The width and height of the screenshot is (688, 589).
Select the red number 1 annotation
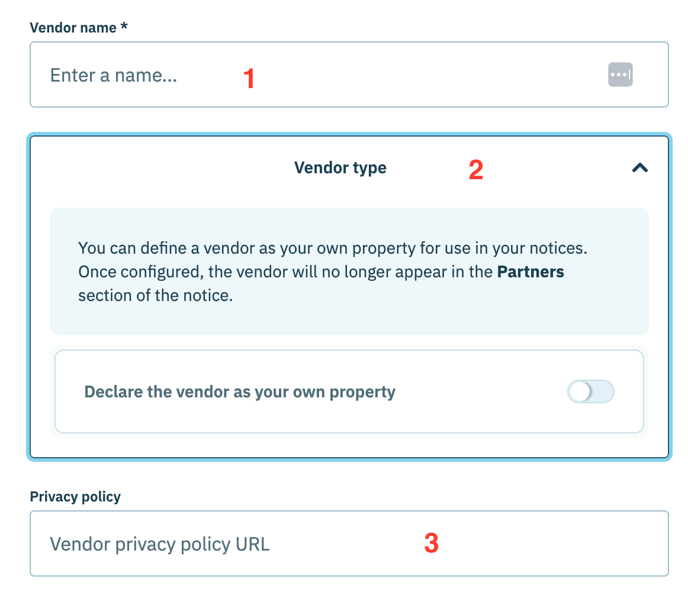click(x=249, y=79)
